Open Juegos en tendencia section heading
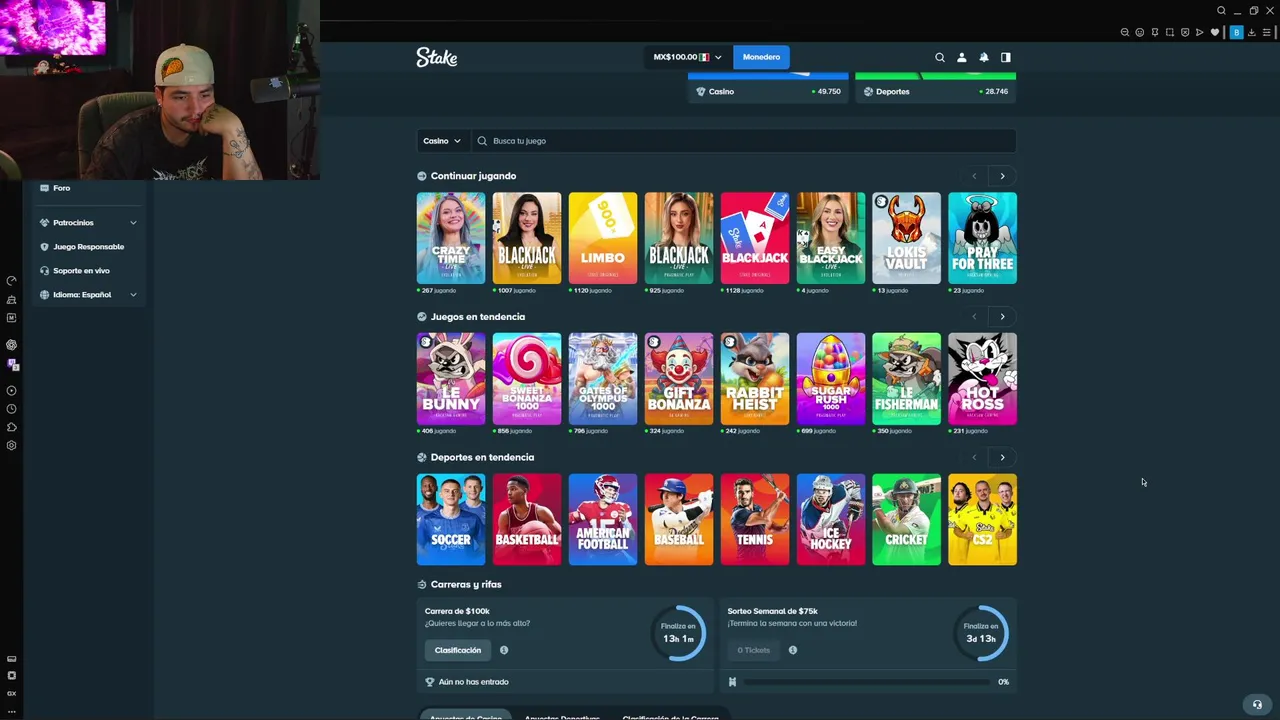Screen dimensions: 1280x720 click(478, 317)
